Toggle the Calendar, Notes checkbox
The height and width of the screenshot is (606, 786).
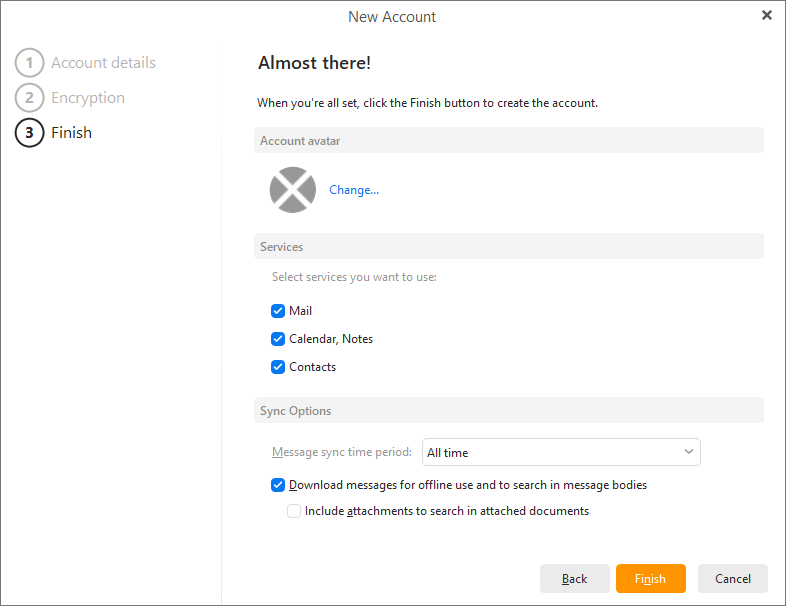tap(278, 339)
